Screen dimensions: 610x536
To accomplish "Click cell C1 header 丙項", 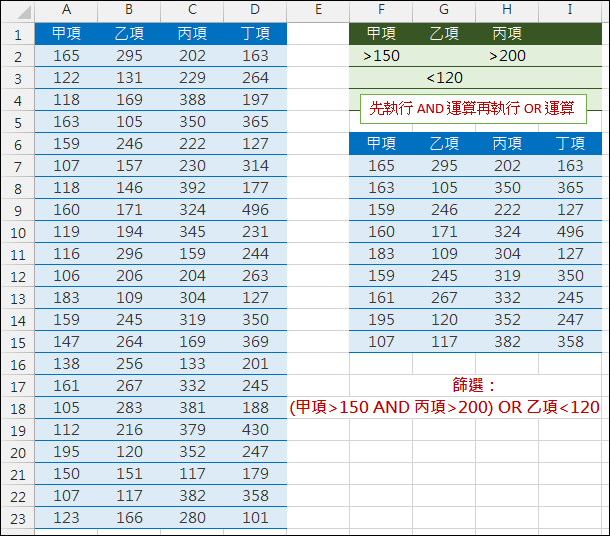I will [x=192, y=34].
